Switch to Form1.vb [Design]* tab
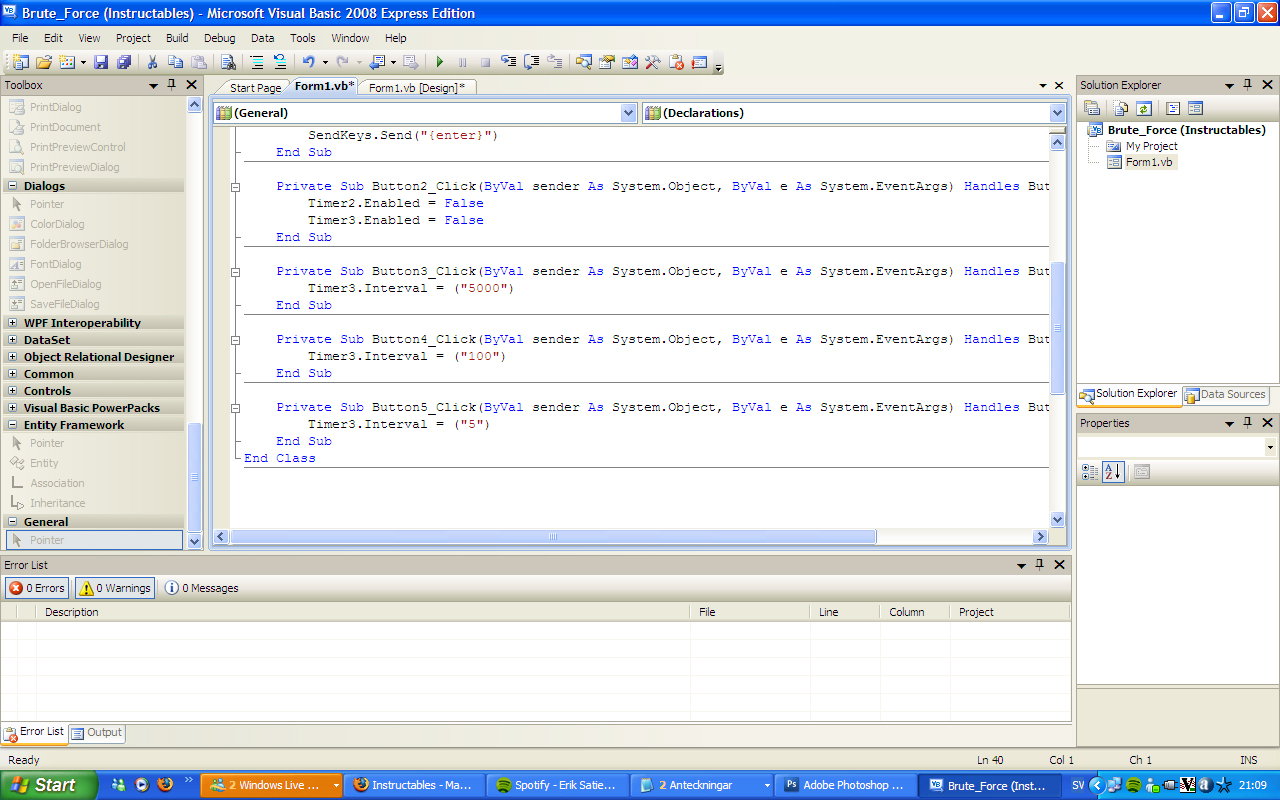The height and width of the screenshot is (800, 1280). click(x=417, y=88)
